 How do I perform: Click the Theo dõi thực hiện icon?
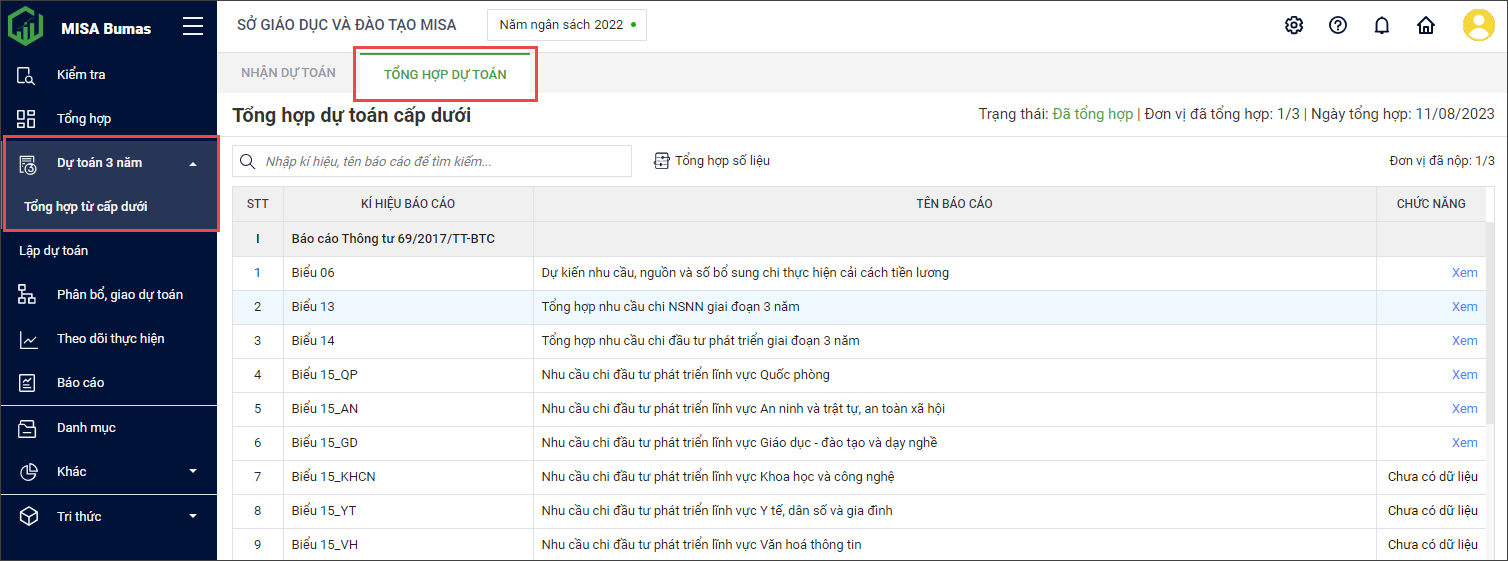tap(28, 339)
